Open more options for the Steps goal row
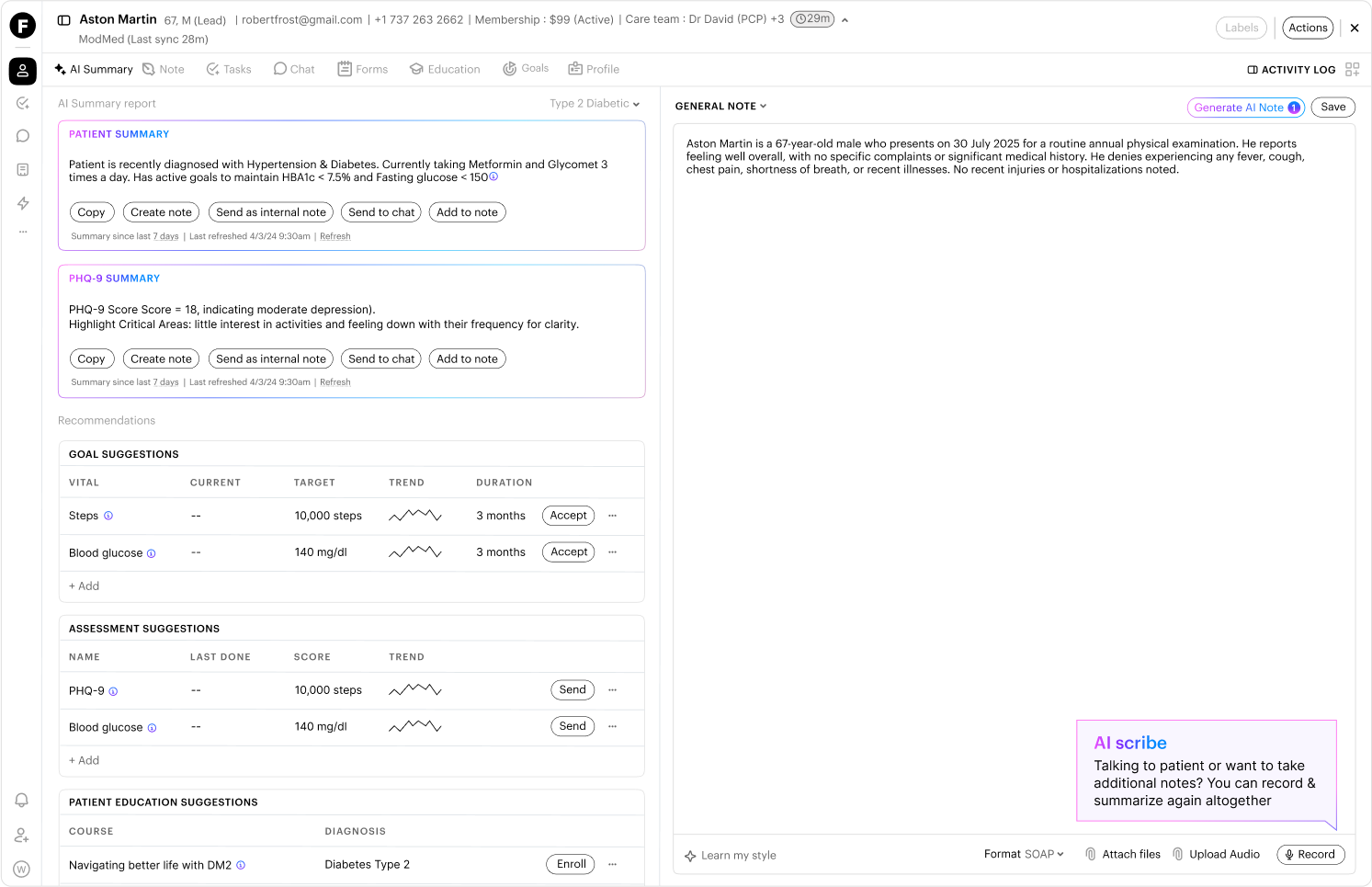The width and height of the screenshot is (1372, 887). 613,516
